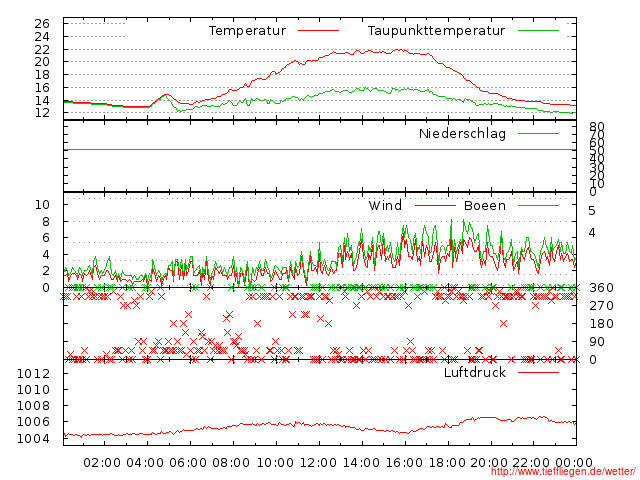This screenshot has height=480, width=640.
Task: Click the 02:00 time axis label
Action: (102, 463)
